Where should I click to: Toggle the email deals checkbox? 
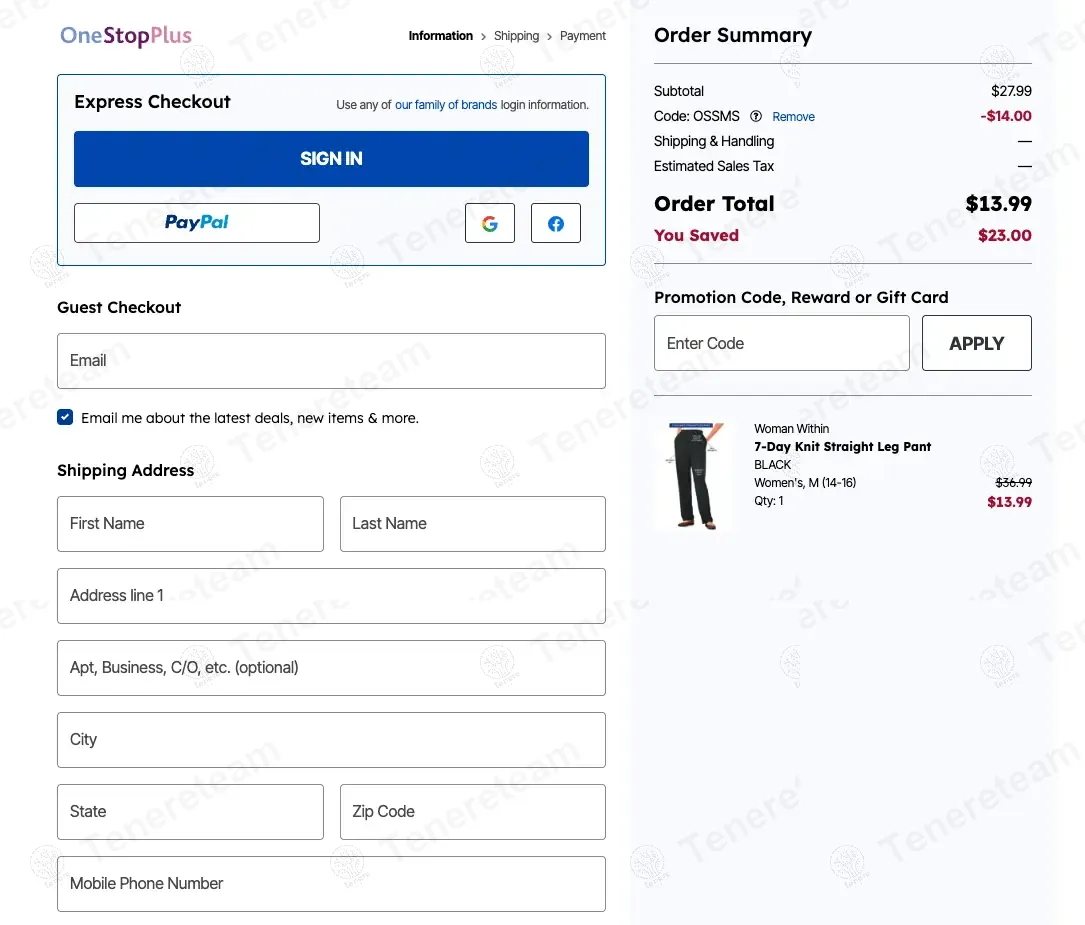[x=65, y=418]
